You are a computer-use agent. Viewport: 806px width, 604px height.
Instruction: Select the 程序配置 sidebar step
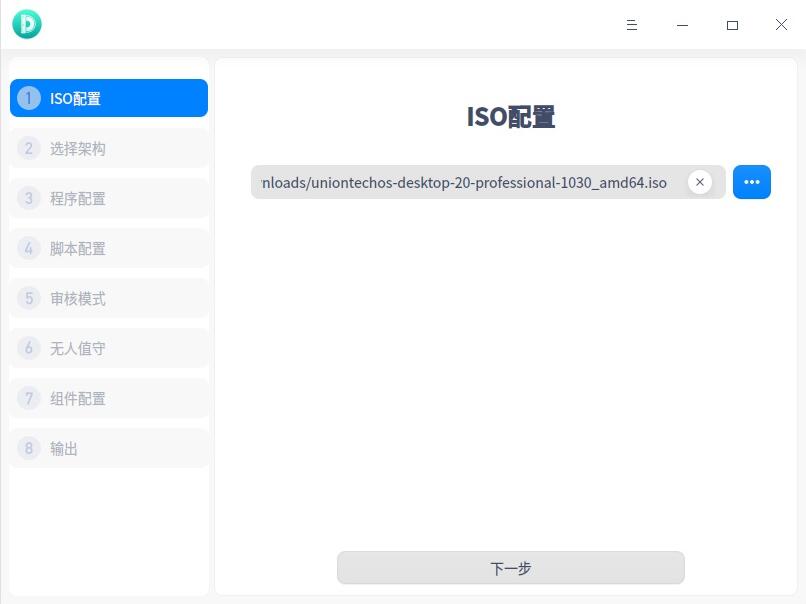[x=108, y=198]
